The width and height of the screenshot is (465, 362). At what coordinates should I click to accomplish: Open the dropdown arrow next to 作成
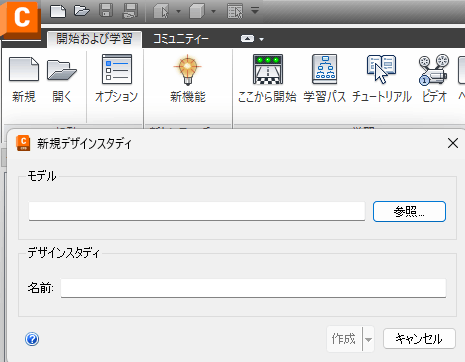(368, 339)
